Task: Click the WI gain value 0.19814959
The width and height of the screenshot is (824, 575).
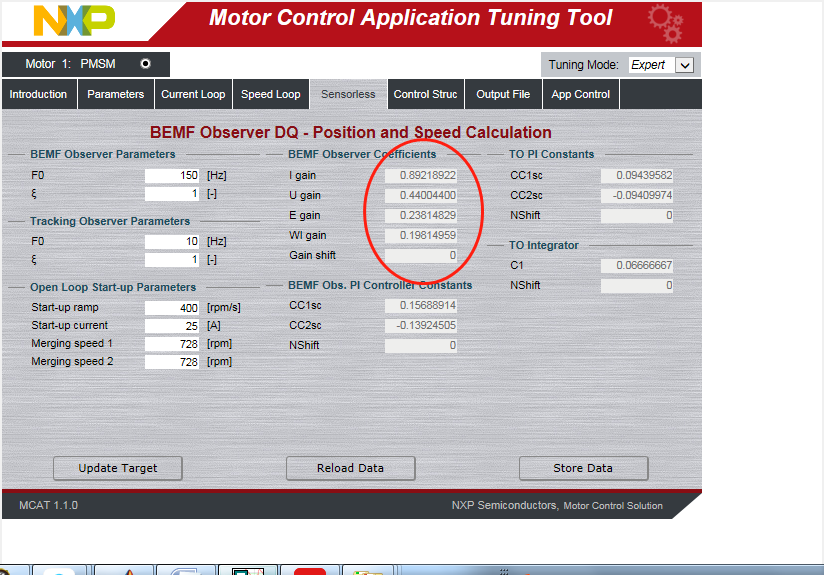Action: pos(421,235)
